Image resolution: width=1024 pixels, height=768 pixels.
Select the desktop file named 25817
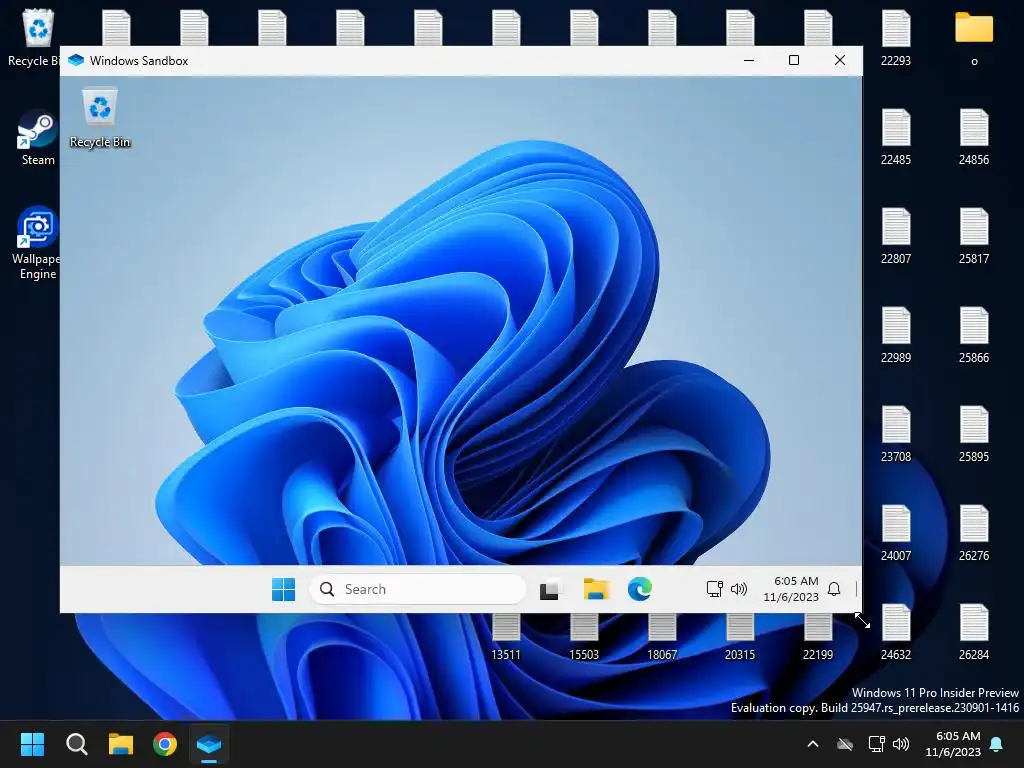(x=974, y=236)
